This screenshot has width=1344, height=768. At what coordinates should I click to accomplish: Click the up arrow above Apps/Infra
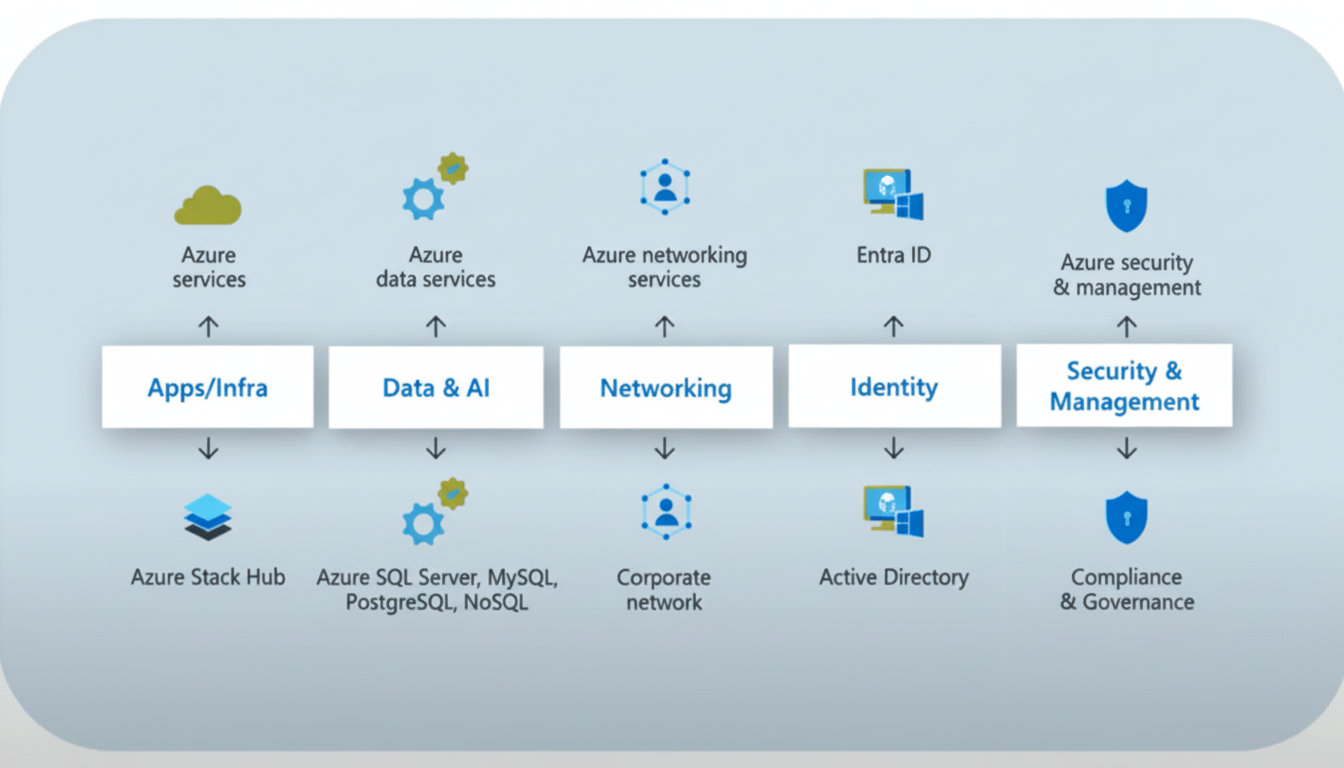pyautogui.click(x=208, y=326)
